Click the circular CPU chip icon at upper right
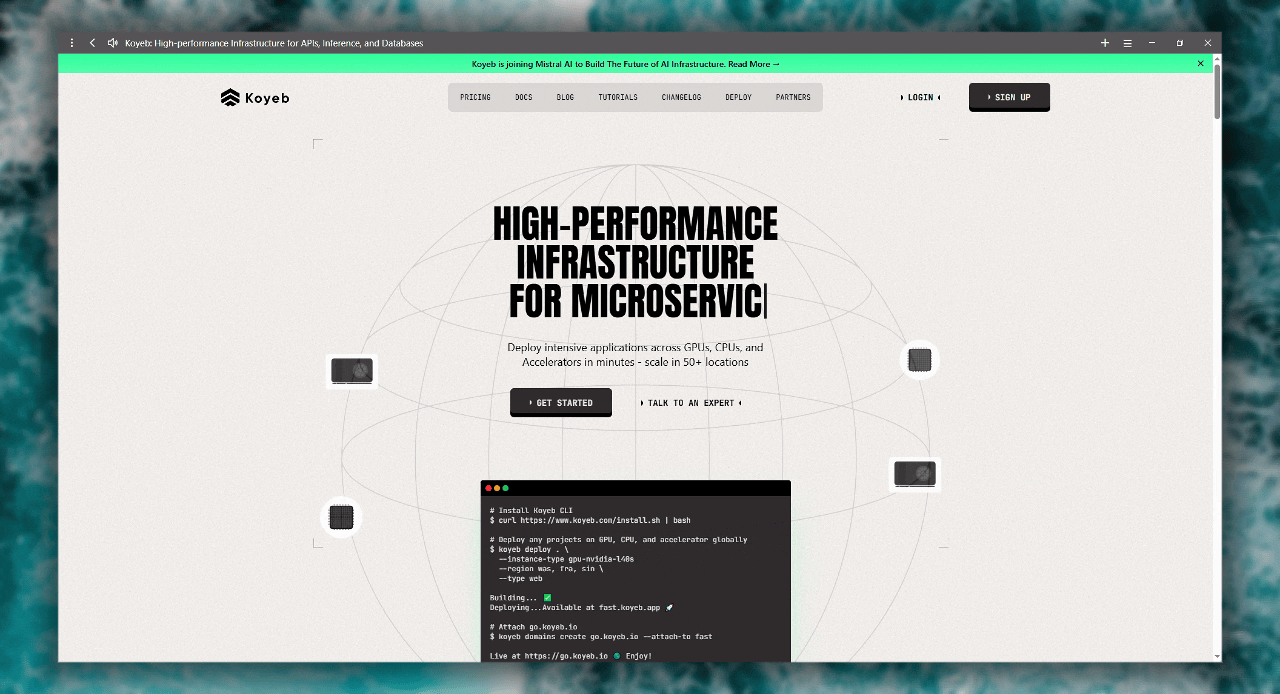 pyautogui.click(x=920, y=359)
